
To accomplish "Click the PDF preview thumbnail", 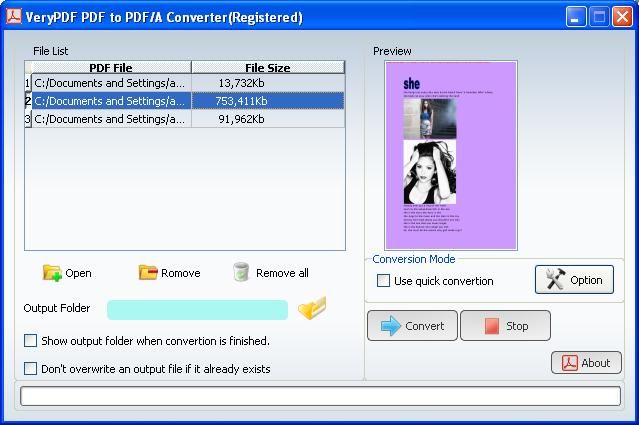I will click(451, 155).
